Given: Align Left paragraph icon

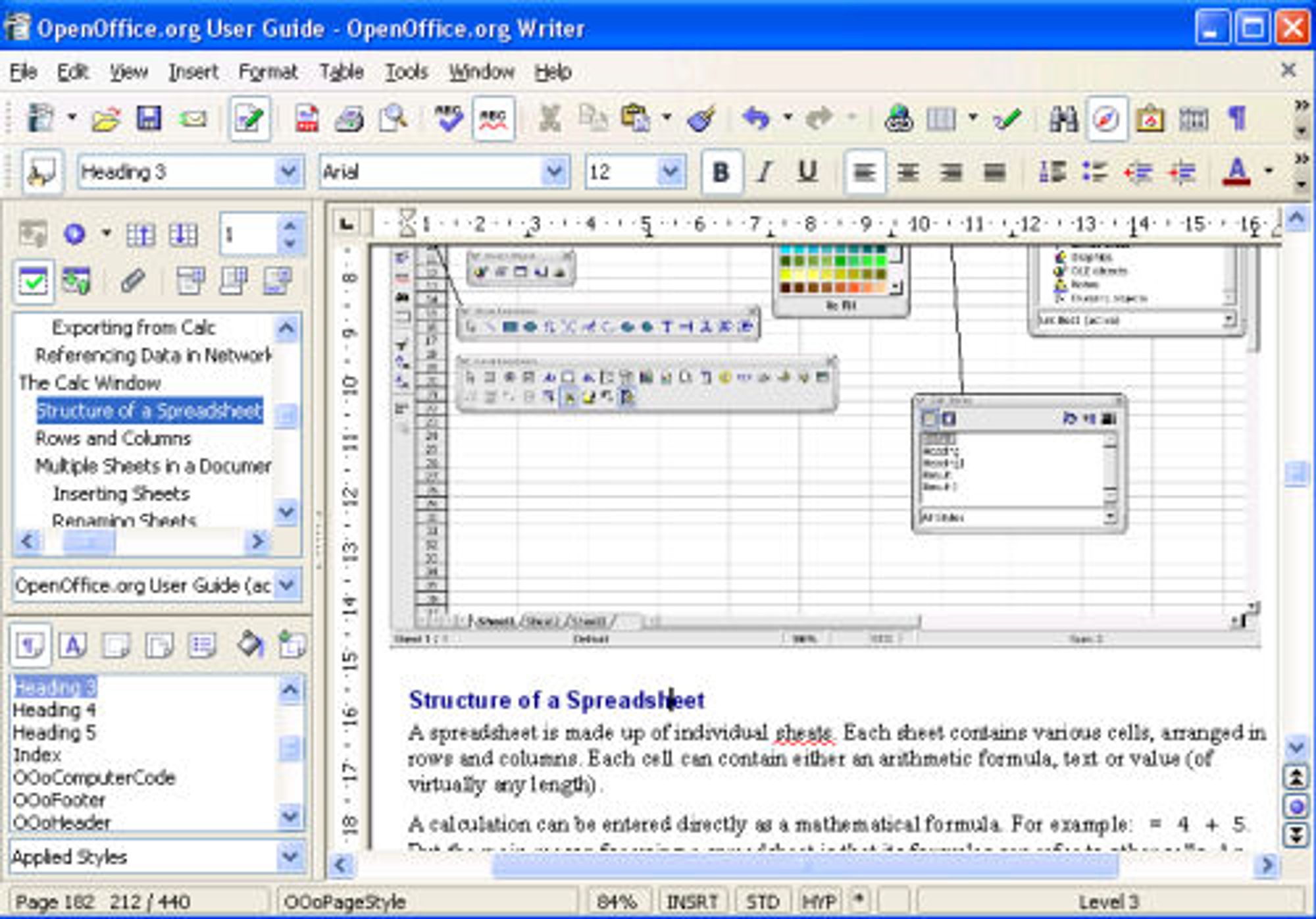Looking at the screenshot, I should click(x=864, y=172).
